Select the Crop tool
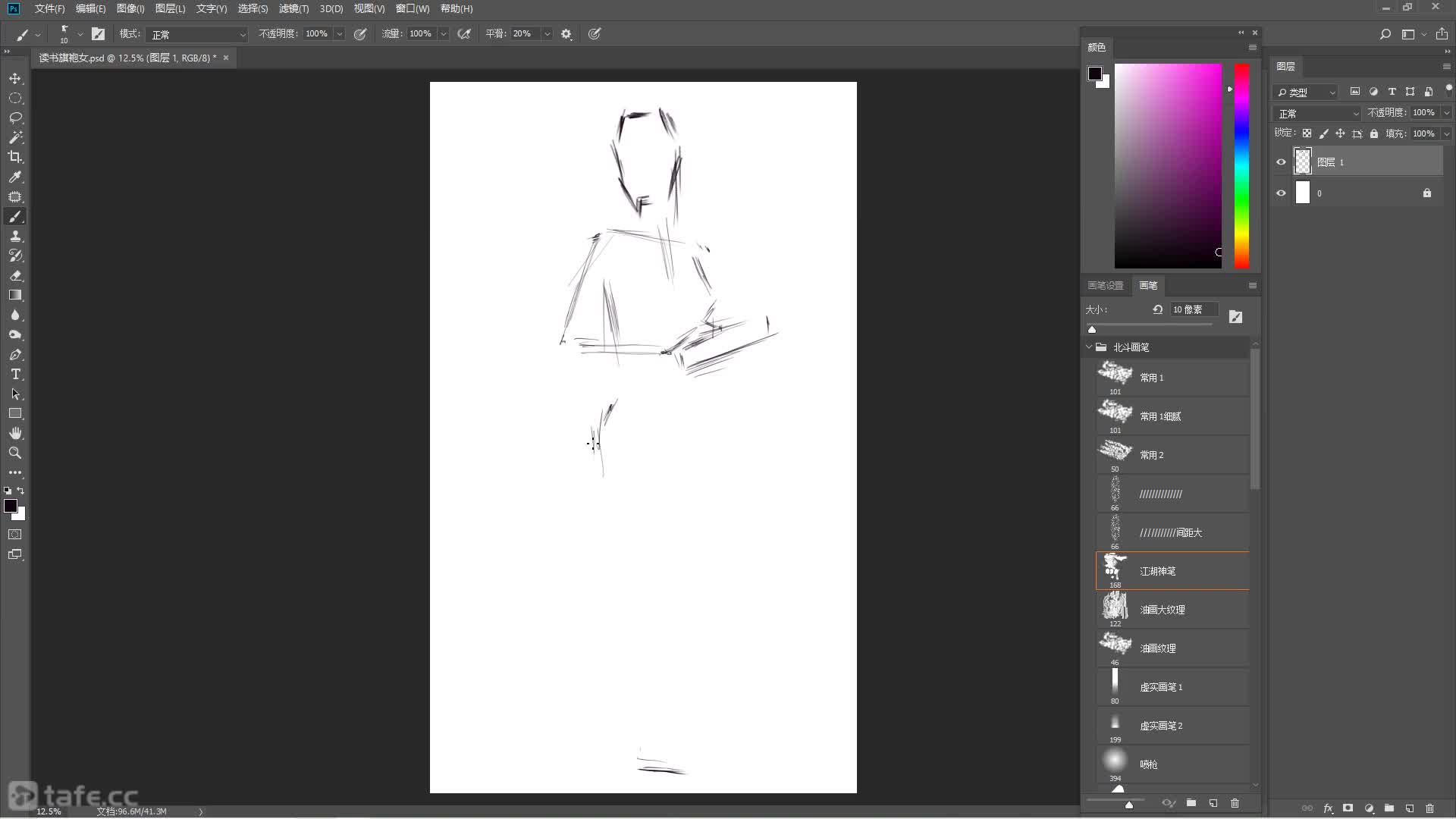 [x=15, y=157]
